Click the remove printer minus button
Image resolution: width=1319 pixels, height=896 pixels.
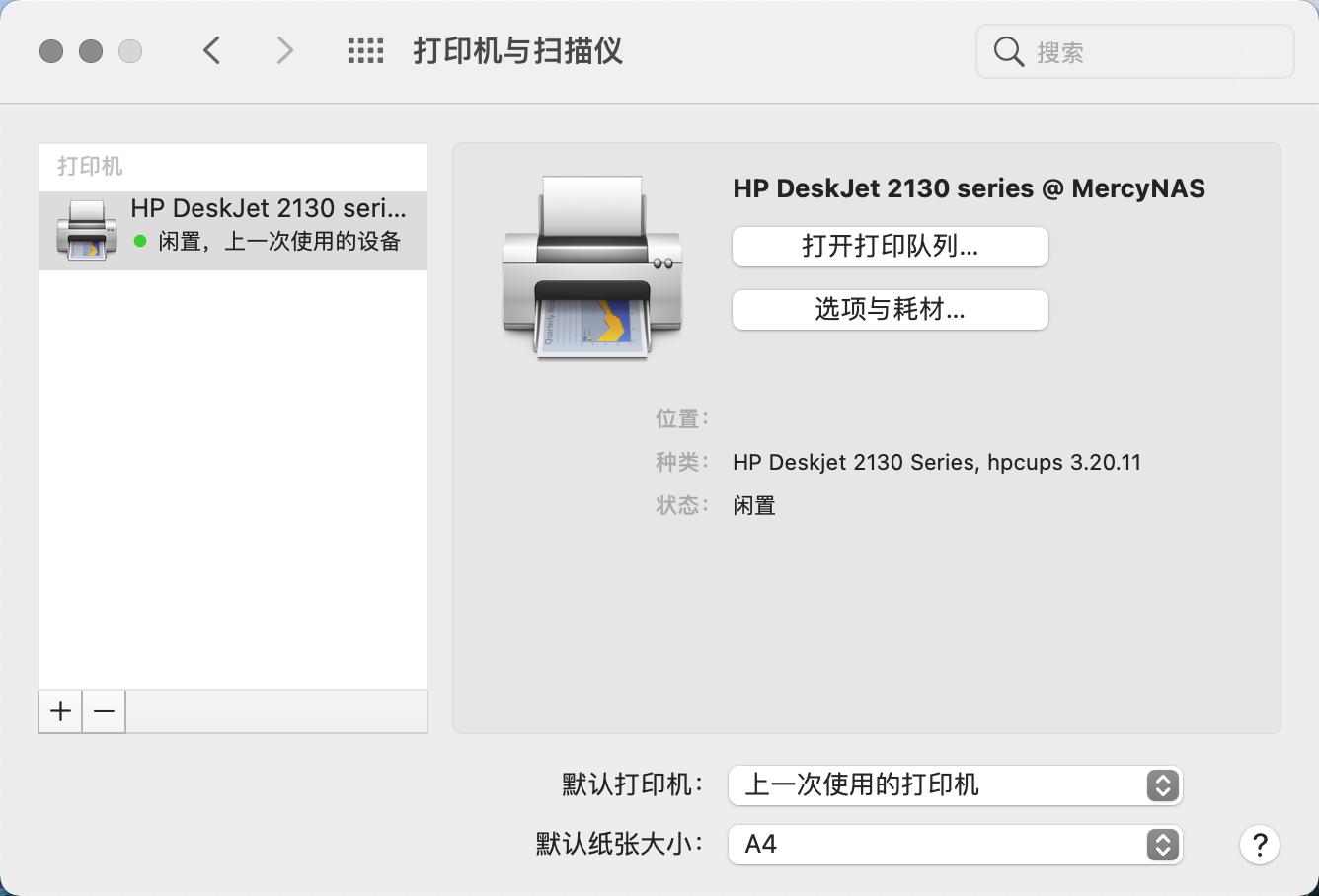(x=103, y=710)
